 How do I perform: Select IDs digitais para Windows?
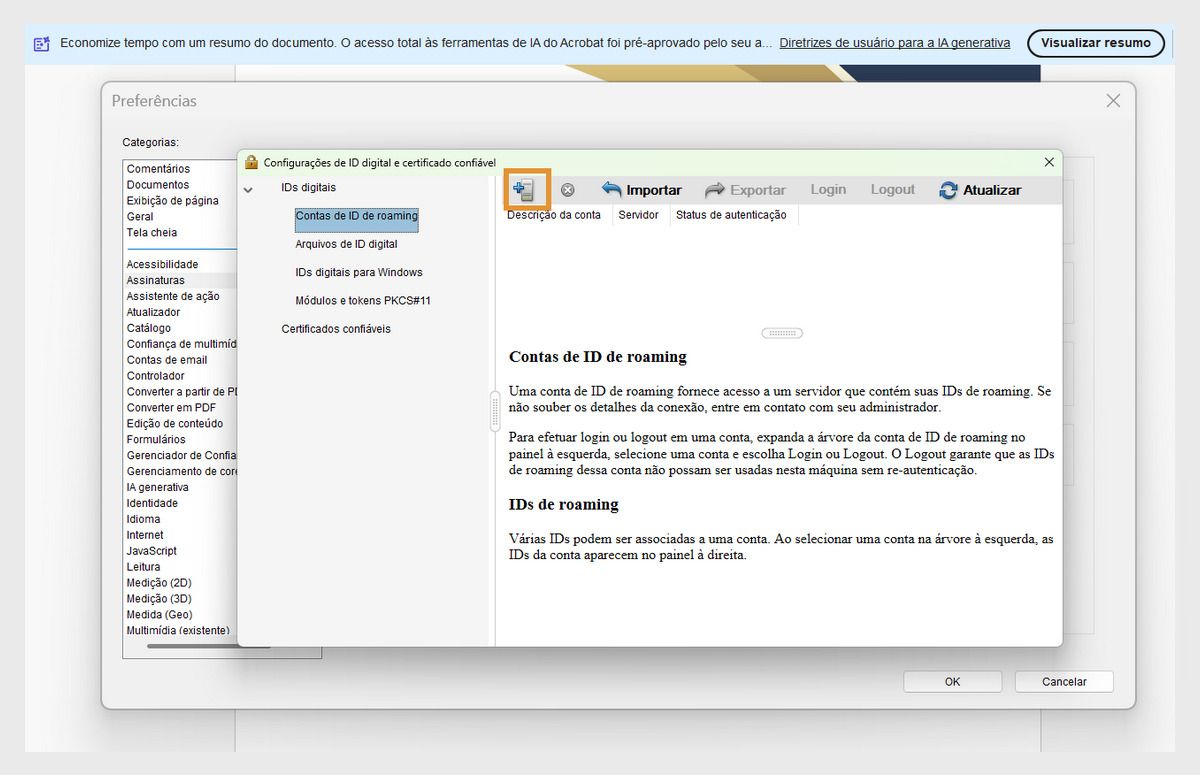(359, 272)
